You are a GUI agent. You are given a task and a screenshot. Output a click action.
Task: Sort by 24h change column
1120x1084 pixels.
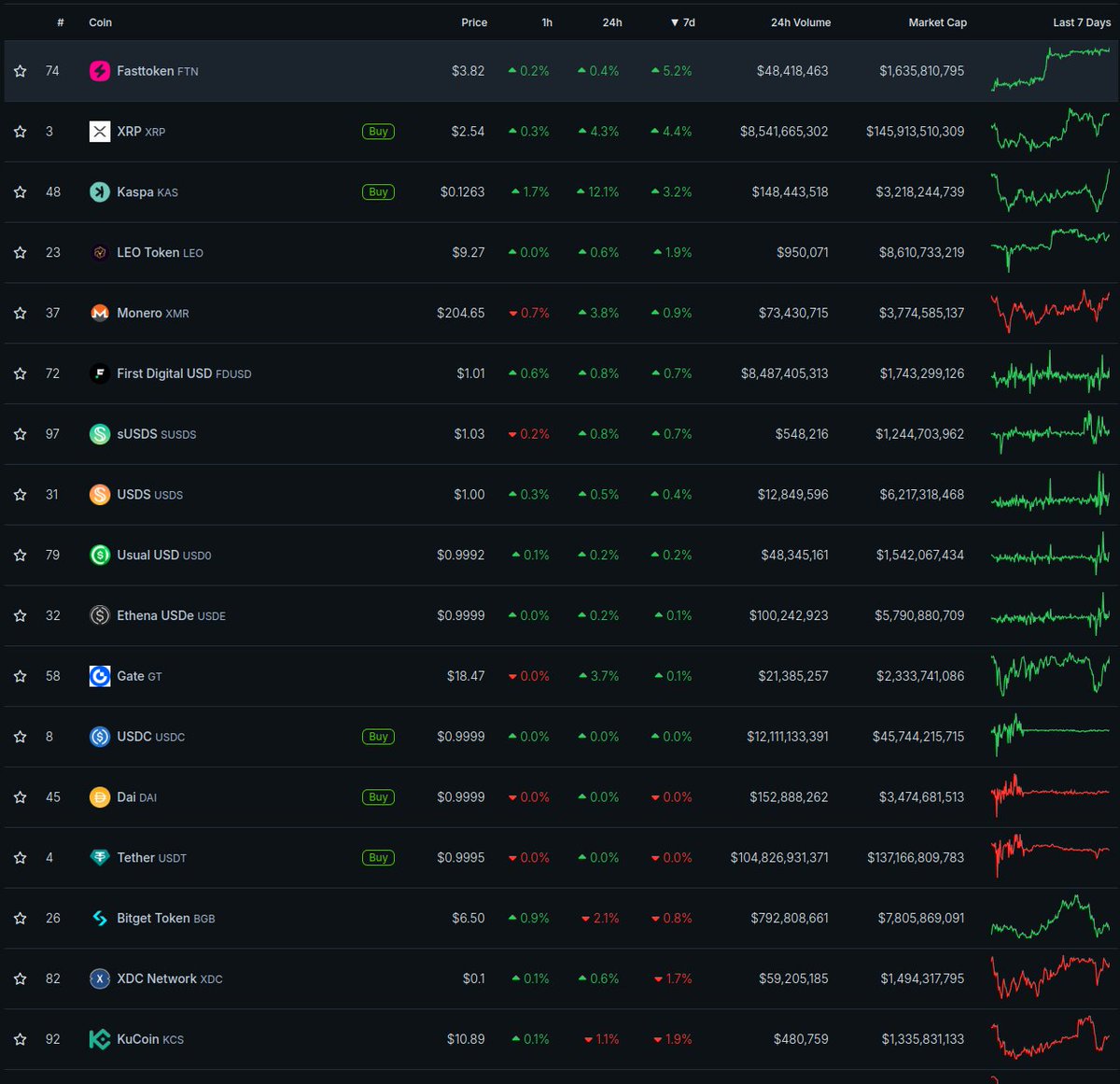(612, 22)
